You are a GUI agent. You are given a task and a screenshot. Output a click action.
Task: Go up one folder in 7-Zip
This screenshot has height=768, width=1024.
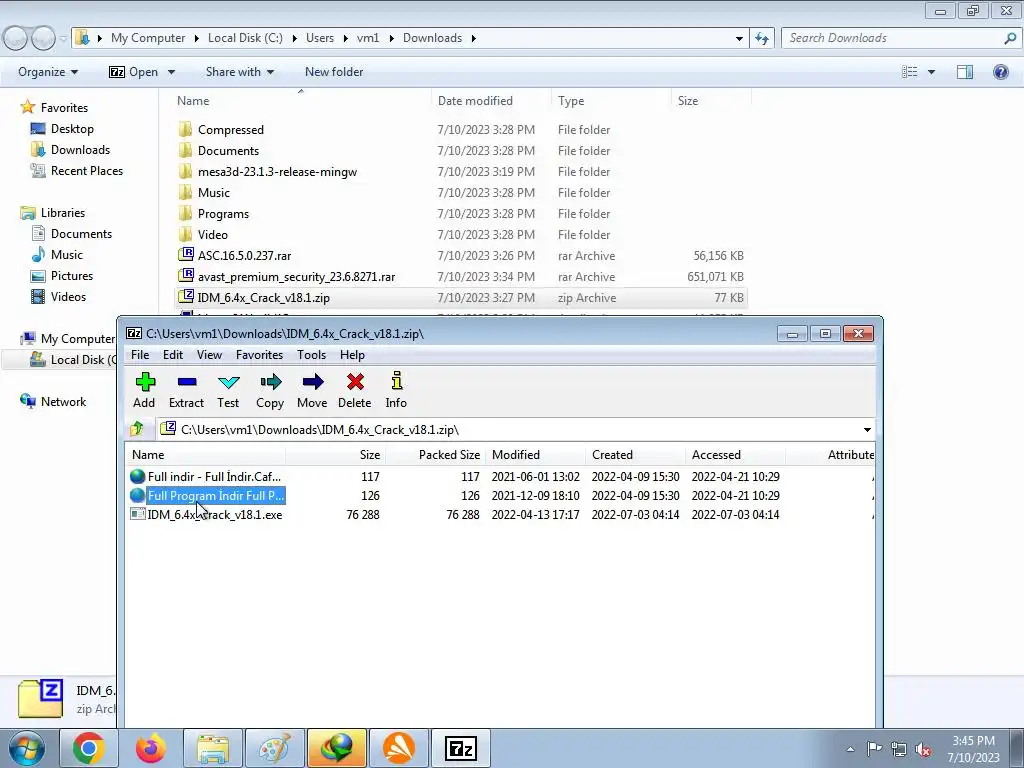137,429
